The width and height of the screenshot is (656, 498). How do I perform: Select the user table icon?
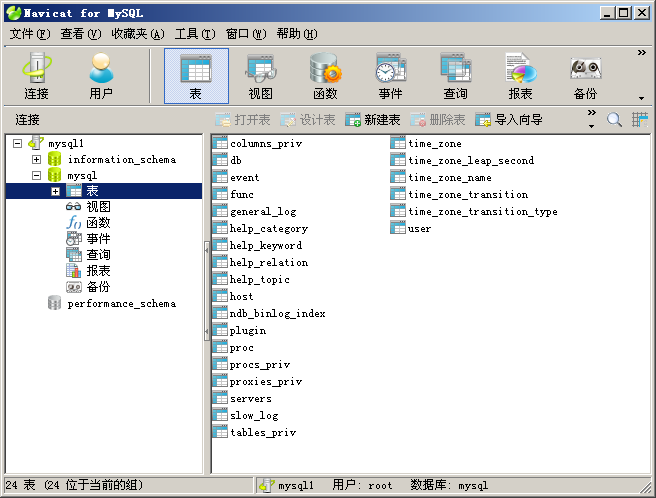click(x=398, y=228)
